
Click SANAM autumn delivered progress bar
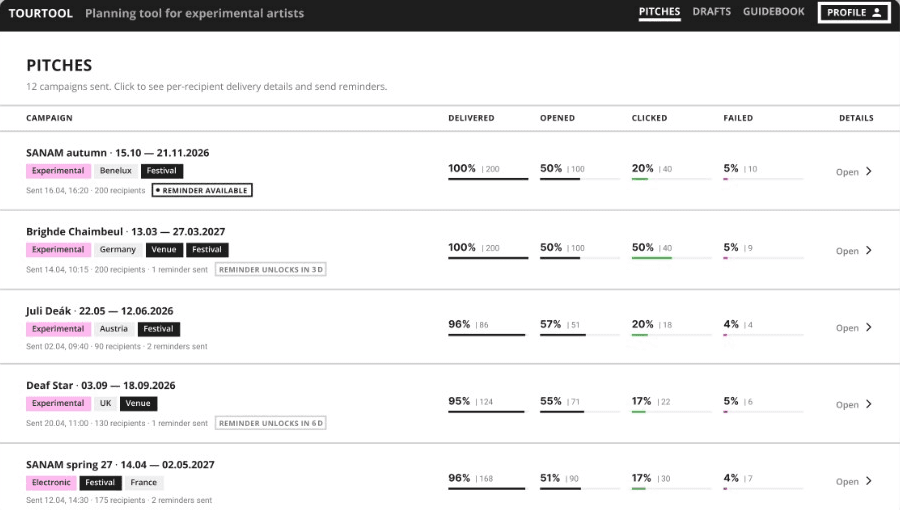(488, 179)
